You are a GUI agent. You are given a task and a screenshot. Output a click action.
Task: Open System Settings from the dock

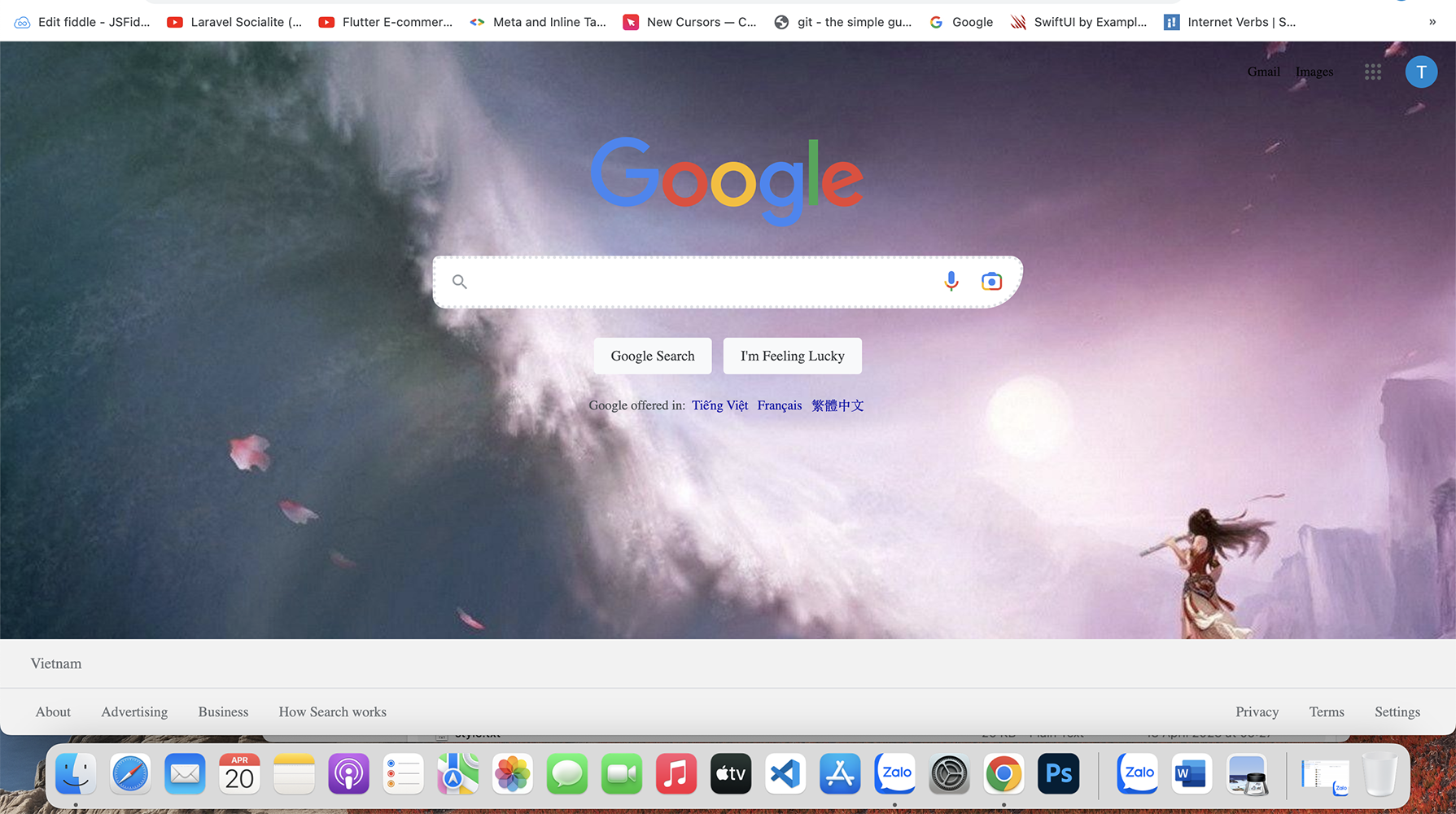click(x=949, y=774)
